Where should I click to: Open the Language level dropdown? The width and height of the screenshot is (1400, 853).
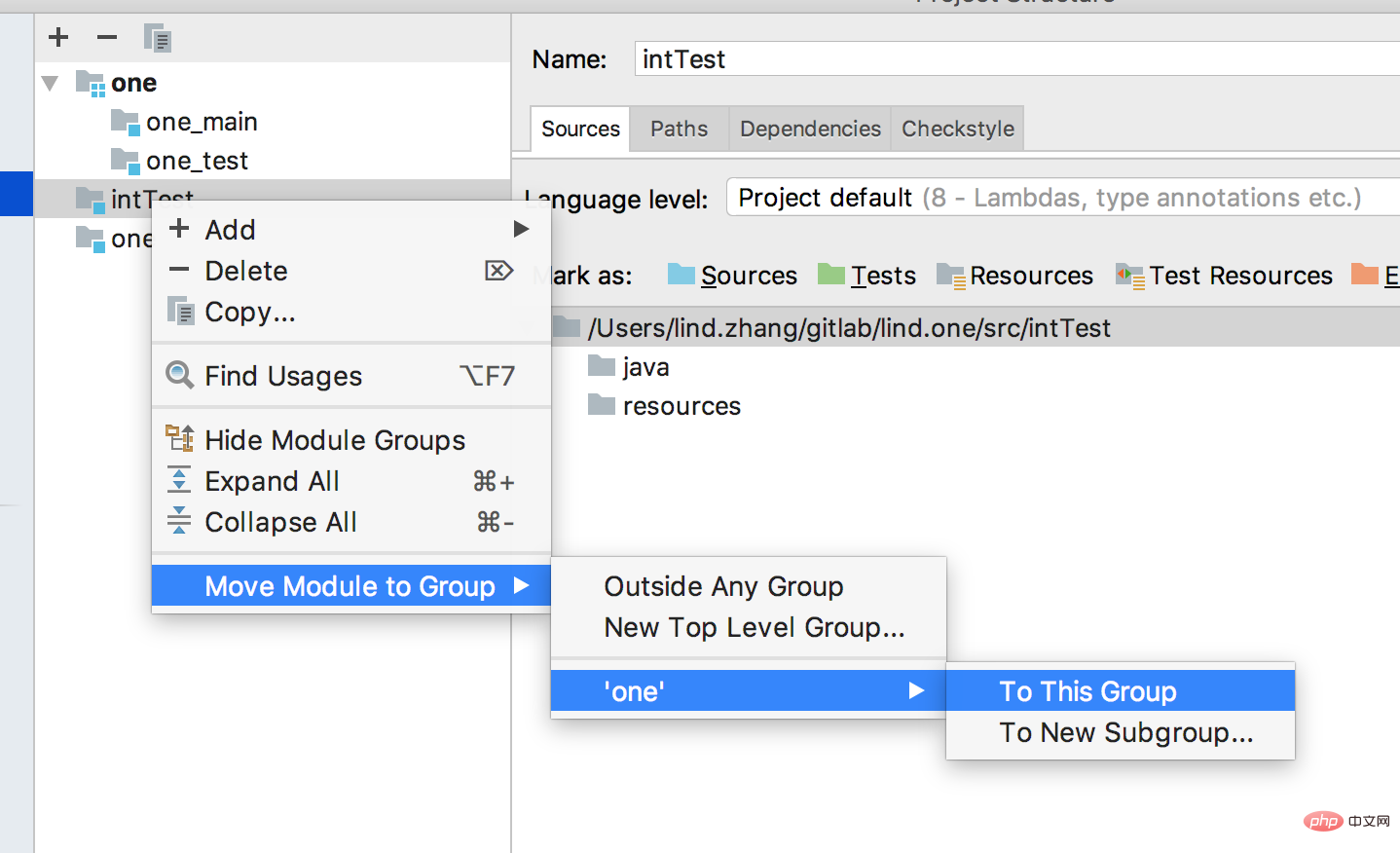[x=1063, y=198]
